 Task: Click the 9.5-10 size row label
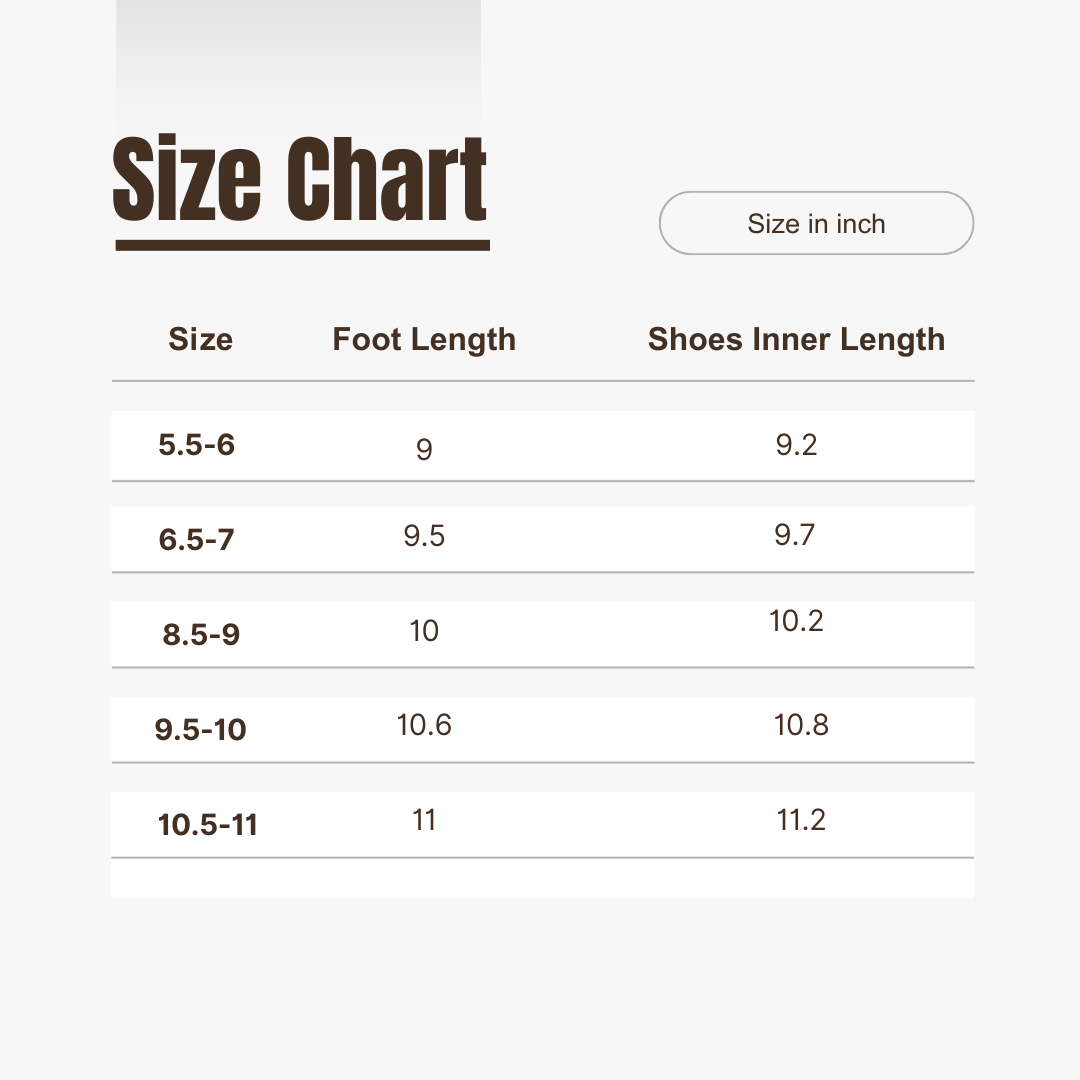[200, 730]
